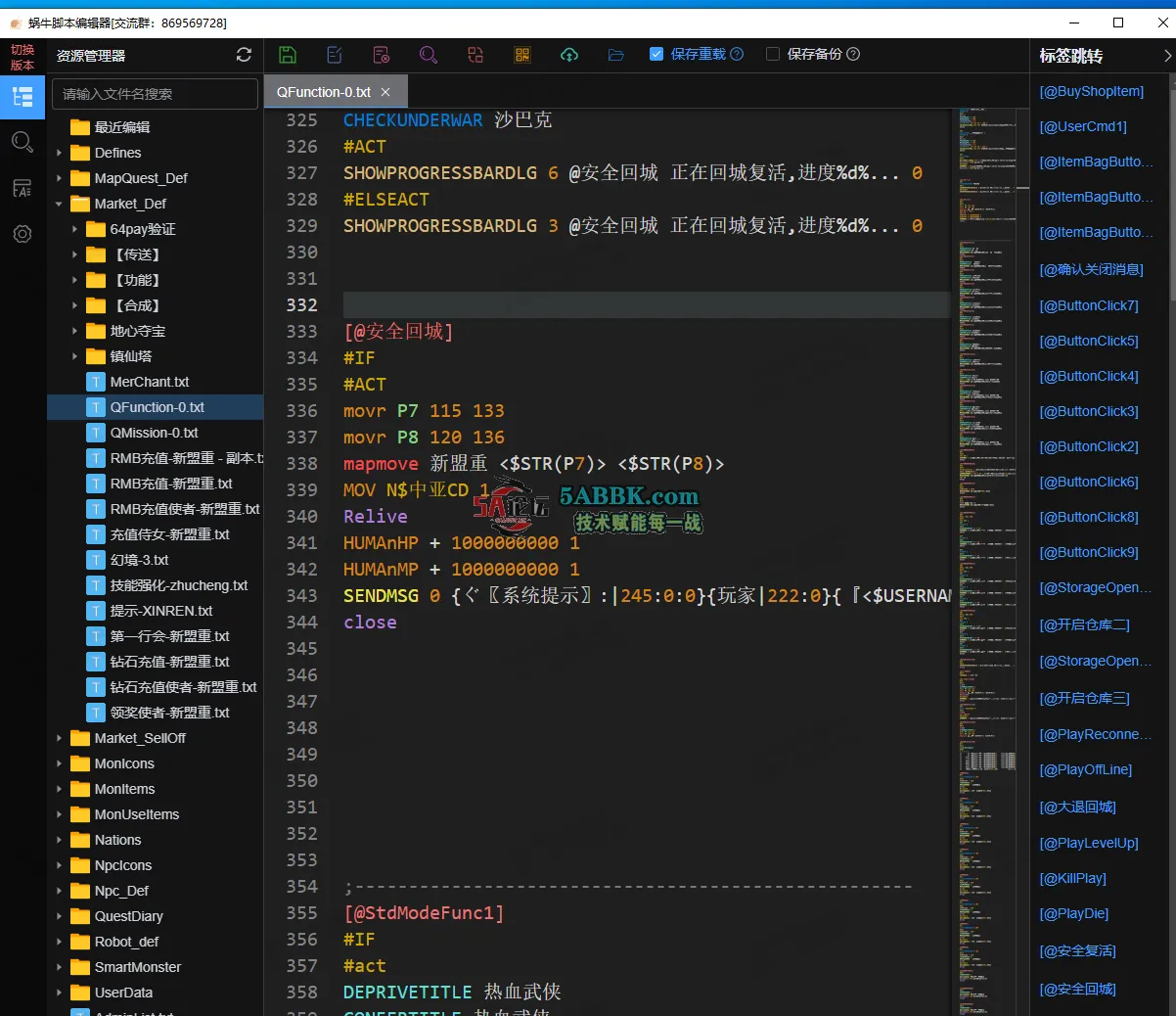Open 领奖使者-新盟重.txt file
The height and width of the screenshot is (1016, 1176).
169,713
